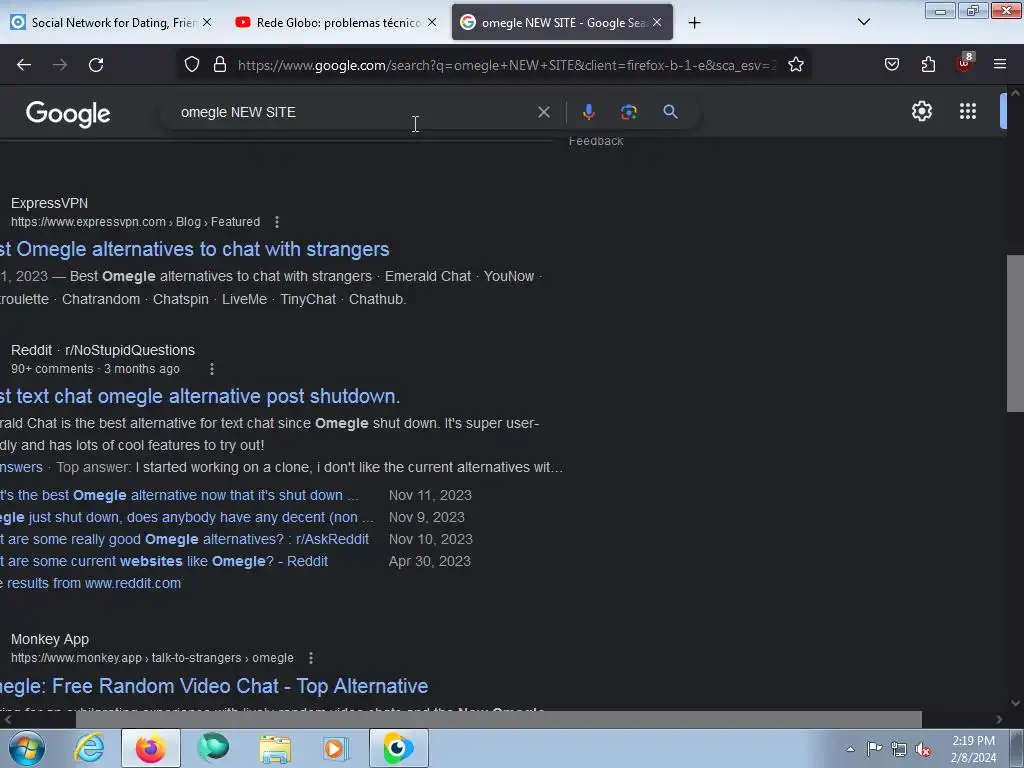
Task: Start search by voice microphone
Action: [588, 112]
